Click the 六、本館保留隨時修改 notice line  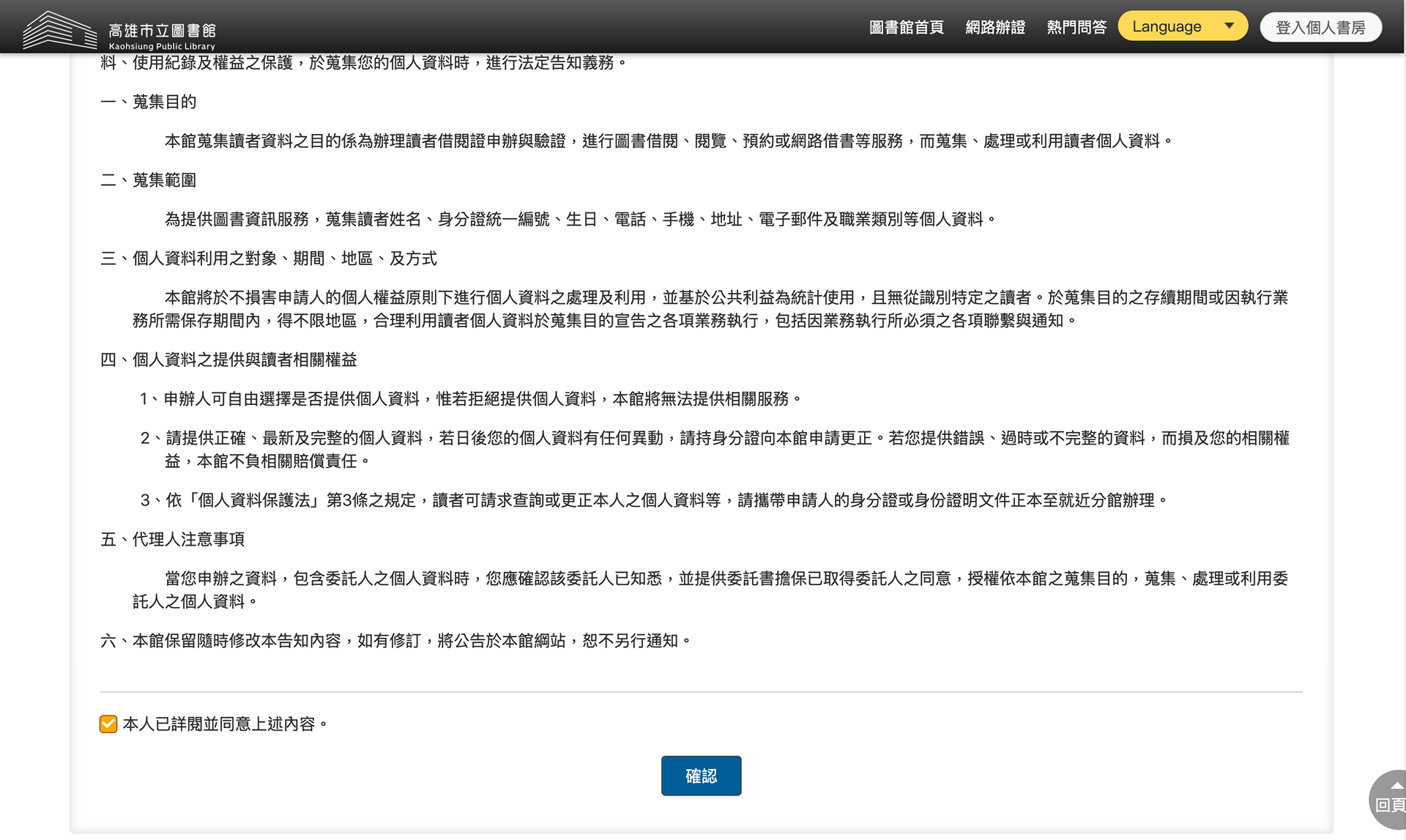click(x=395, y=641)
